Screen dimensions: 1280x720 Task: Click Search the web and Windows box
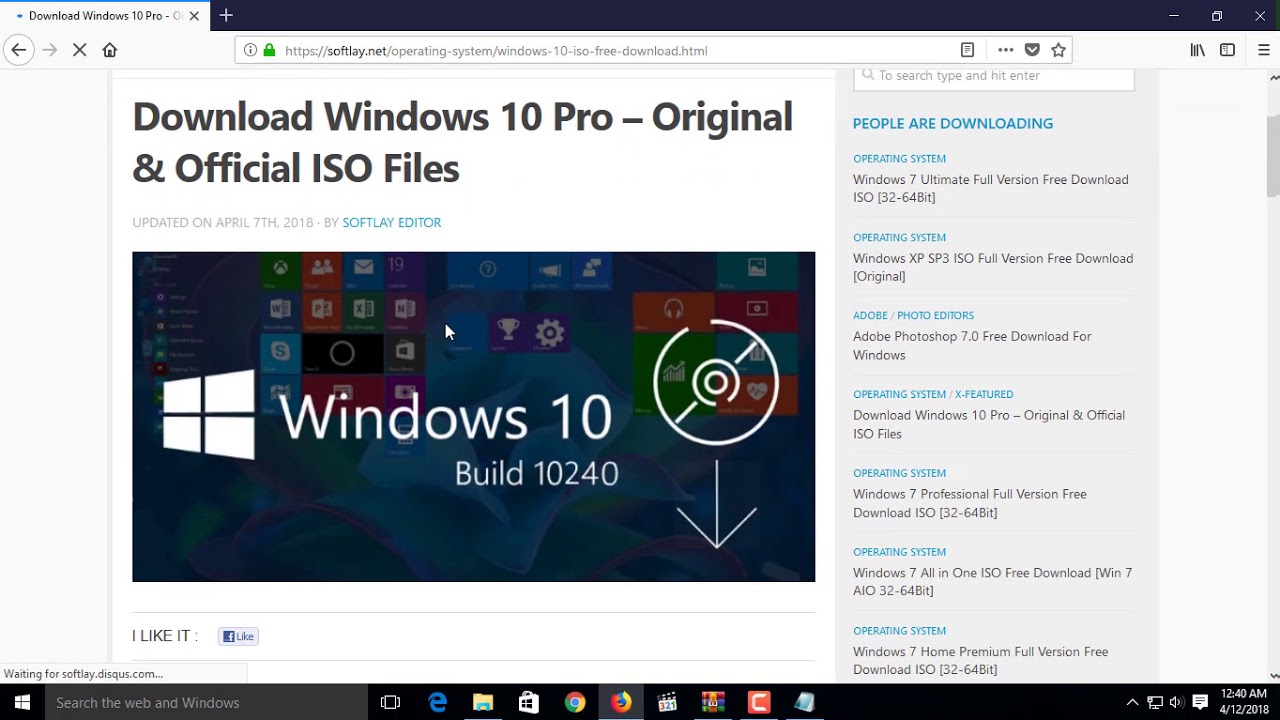point(207,702)
